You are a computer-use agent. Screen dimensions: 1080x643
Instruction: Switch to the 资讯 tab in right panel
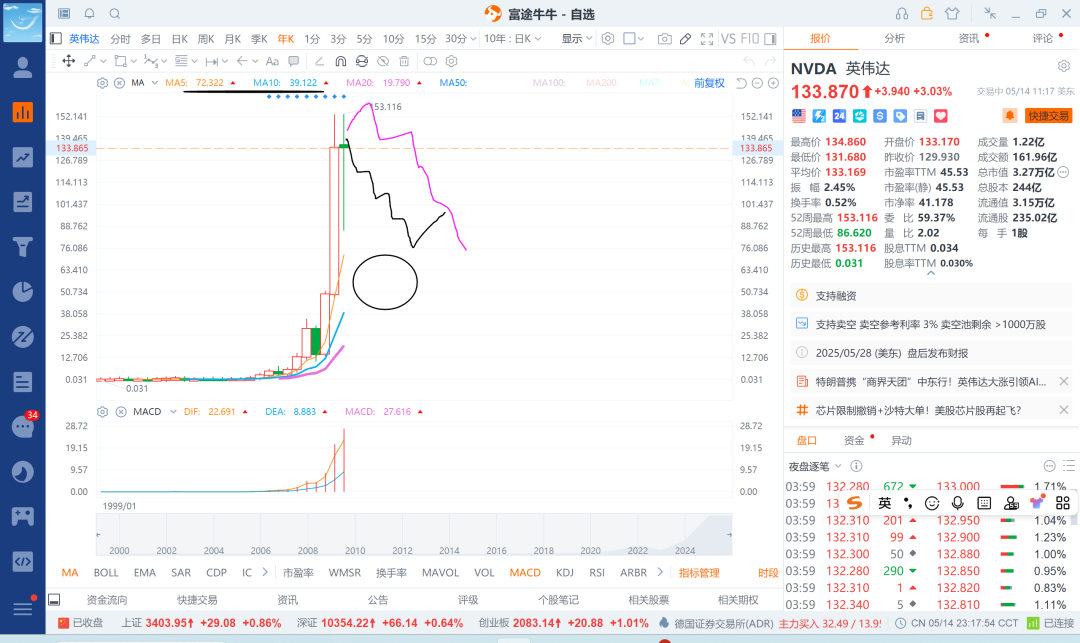(x=968, y=39)
